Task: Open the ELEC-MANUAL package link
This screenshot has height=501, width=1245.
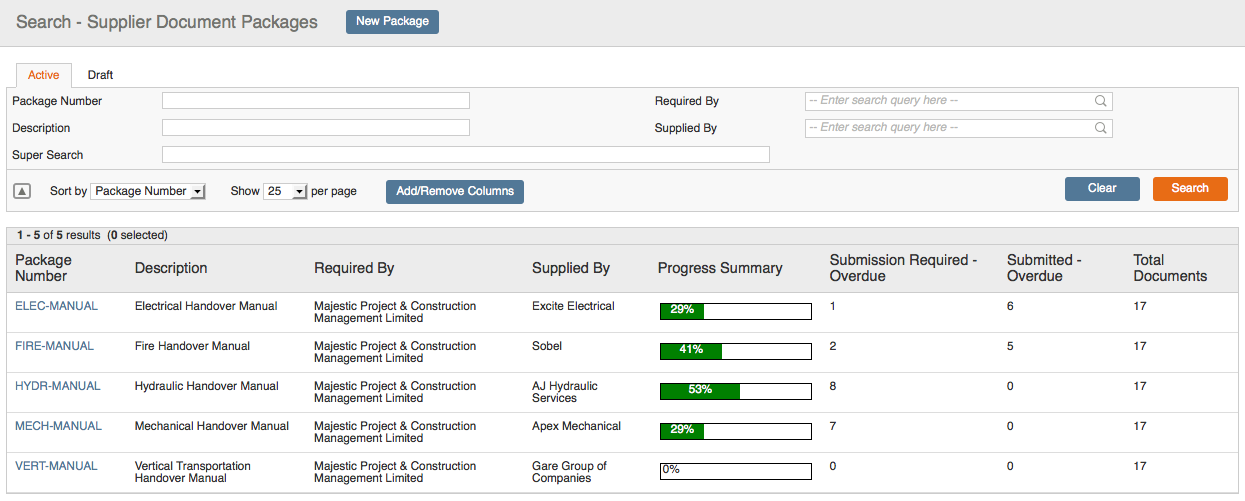Action: 56,306
